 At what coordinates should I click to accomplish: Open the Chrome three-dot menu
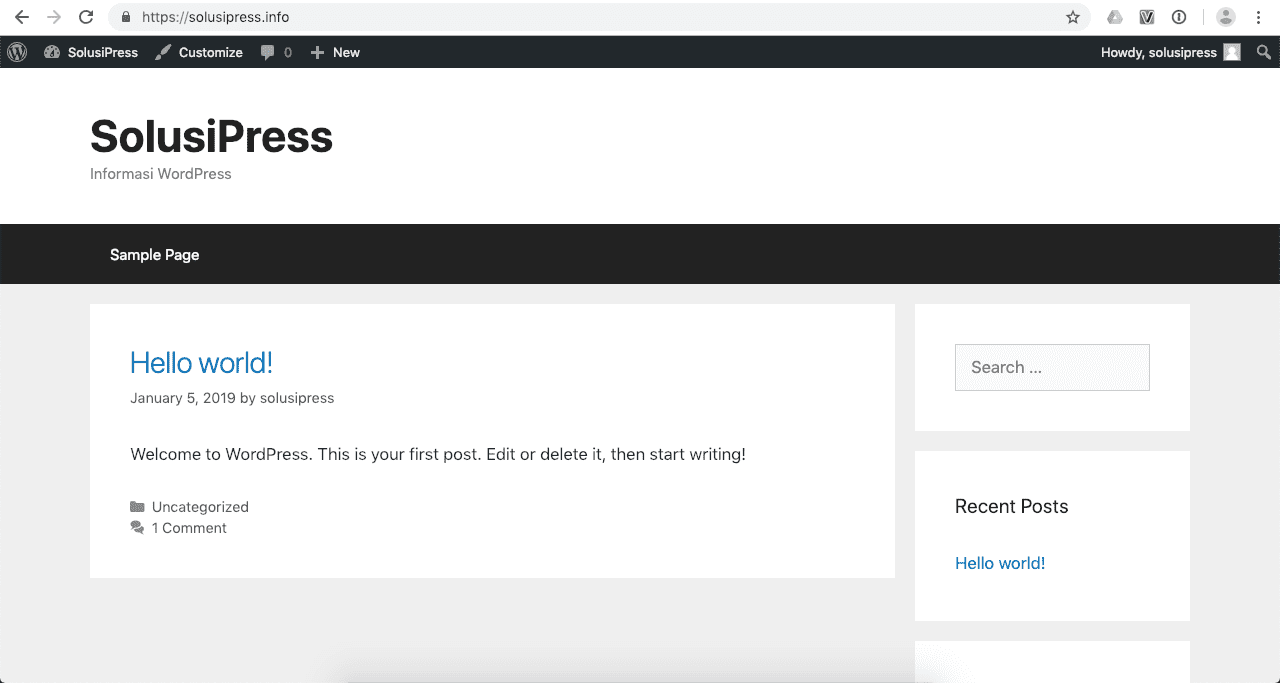point(1259,17)
